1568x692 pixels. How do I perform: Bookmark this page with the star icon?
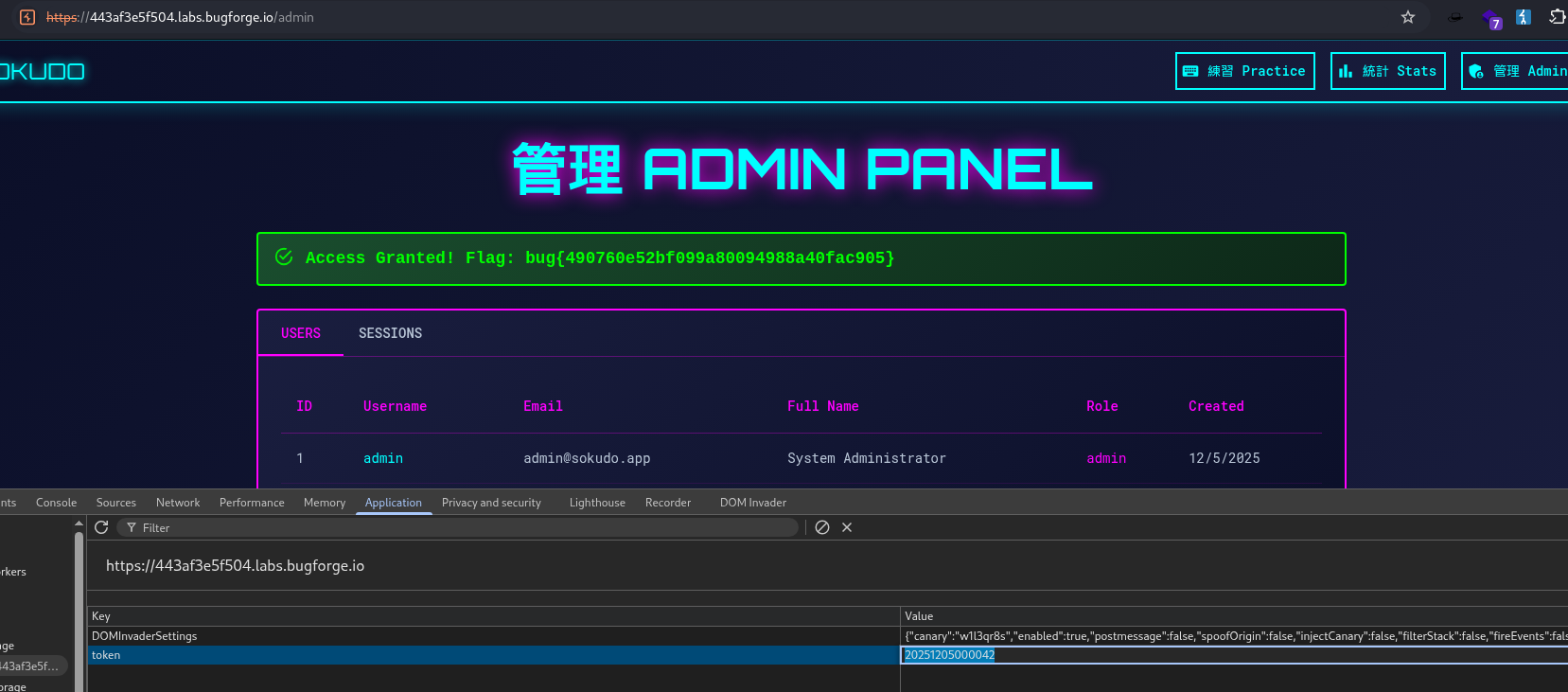click(1408, 17)
